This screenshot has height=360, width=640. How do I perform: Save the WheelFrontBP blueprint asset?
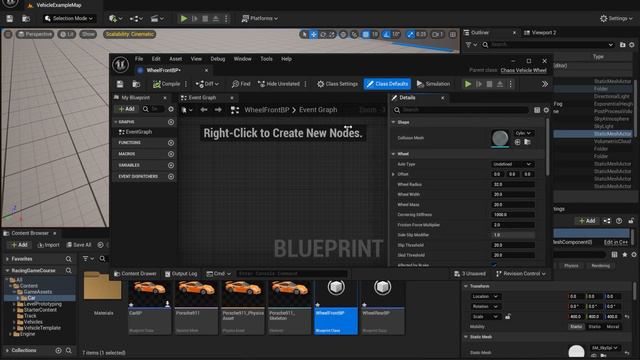click(120, 84)
